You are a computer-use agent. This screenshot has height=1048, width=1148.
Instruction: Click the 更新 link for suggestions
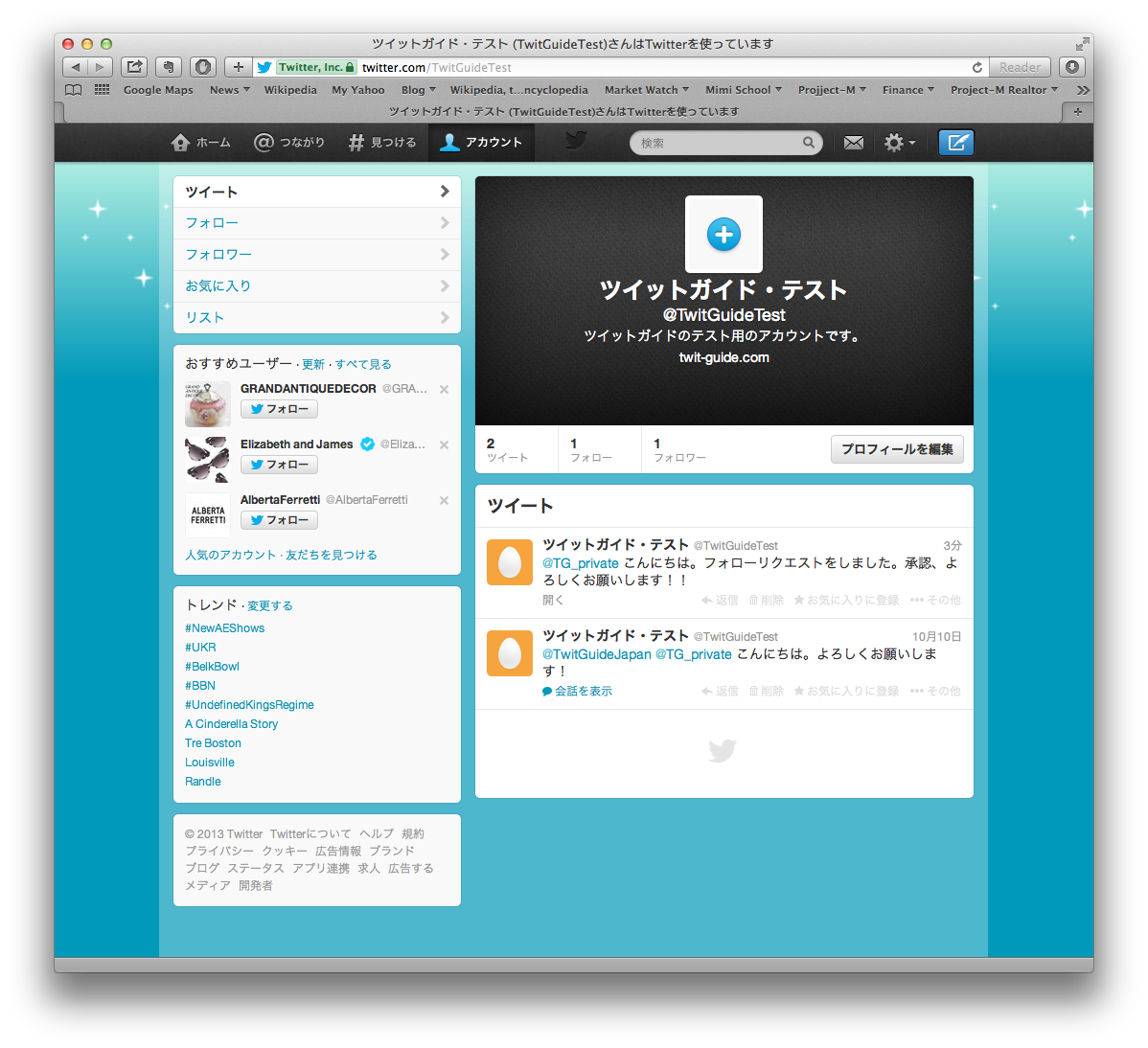(313, 364)
